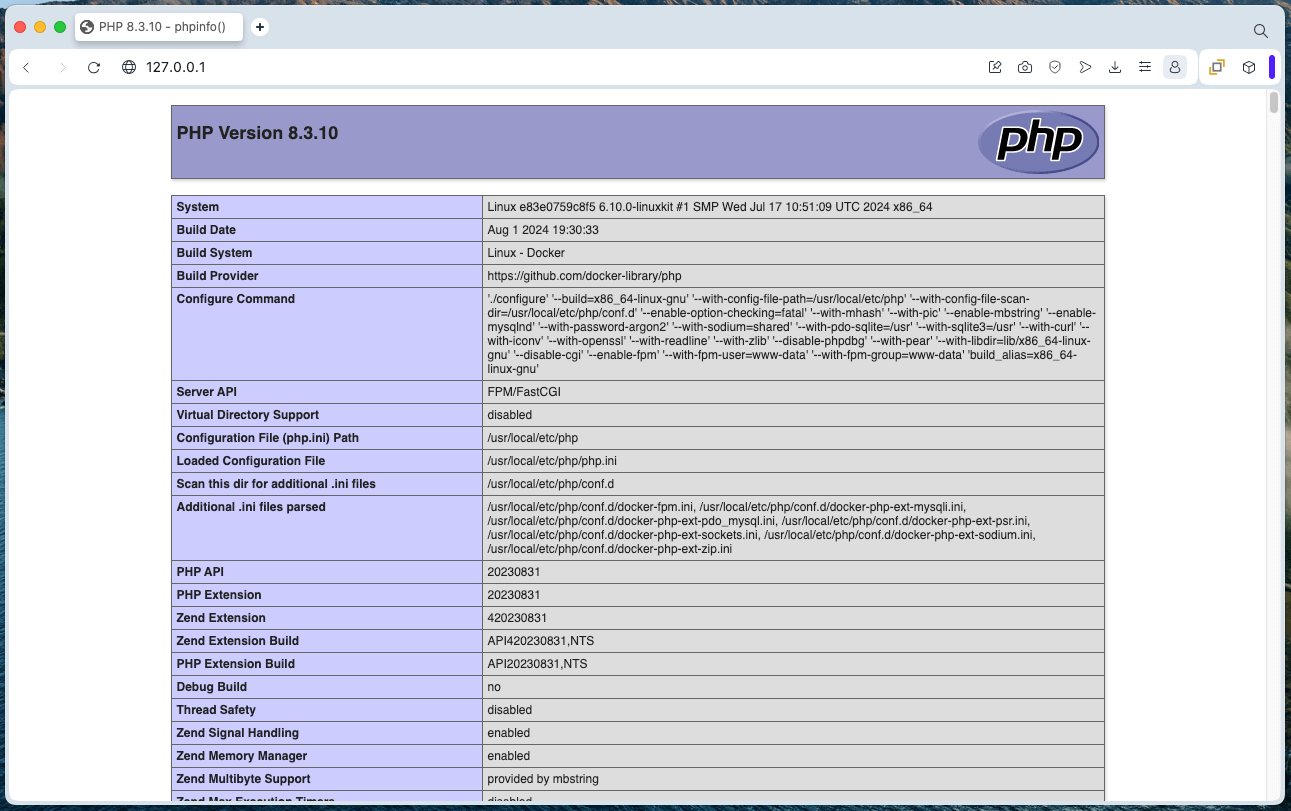Click the forward navigation arrow

[x=62, y=67]
